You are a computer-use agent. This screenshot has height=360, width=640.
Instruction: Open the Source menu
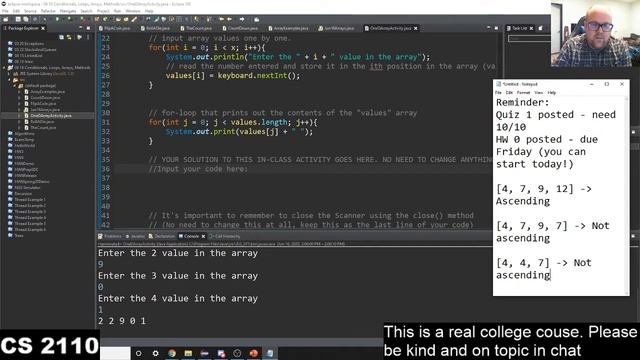pos(30,11)
